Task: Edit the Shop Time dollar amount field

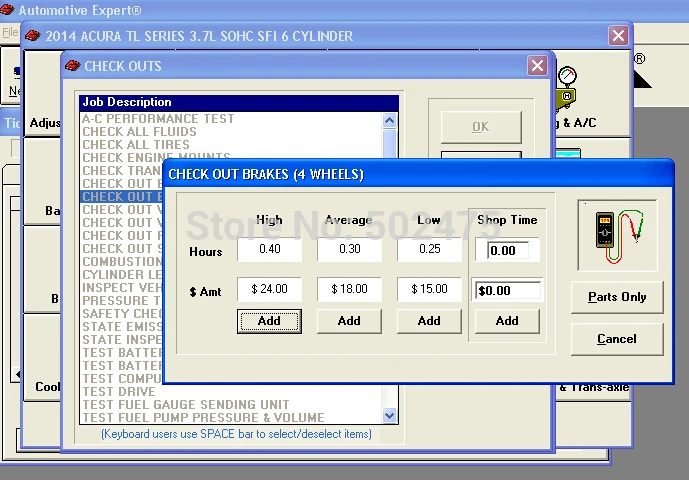Action: pyautogui.click(x=508, y=291)
